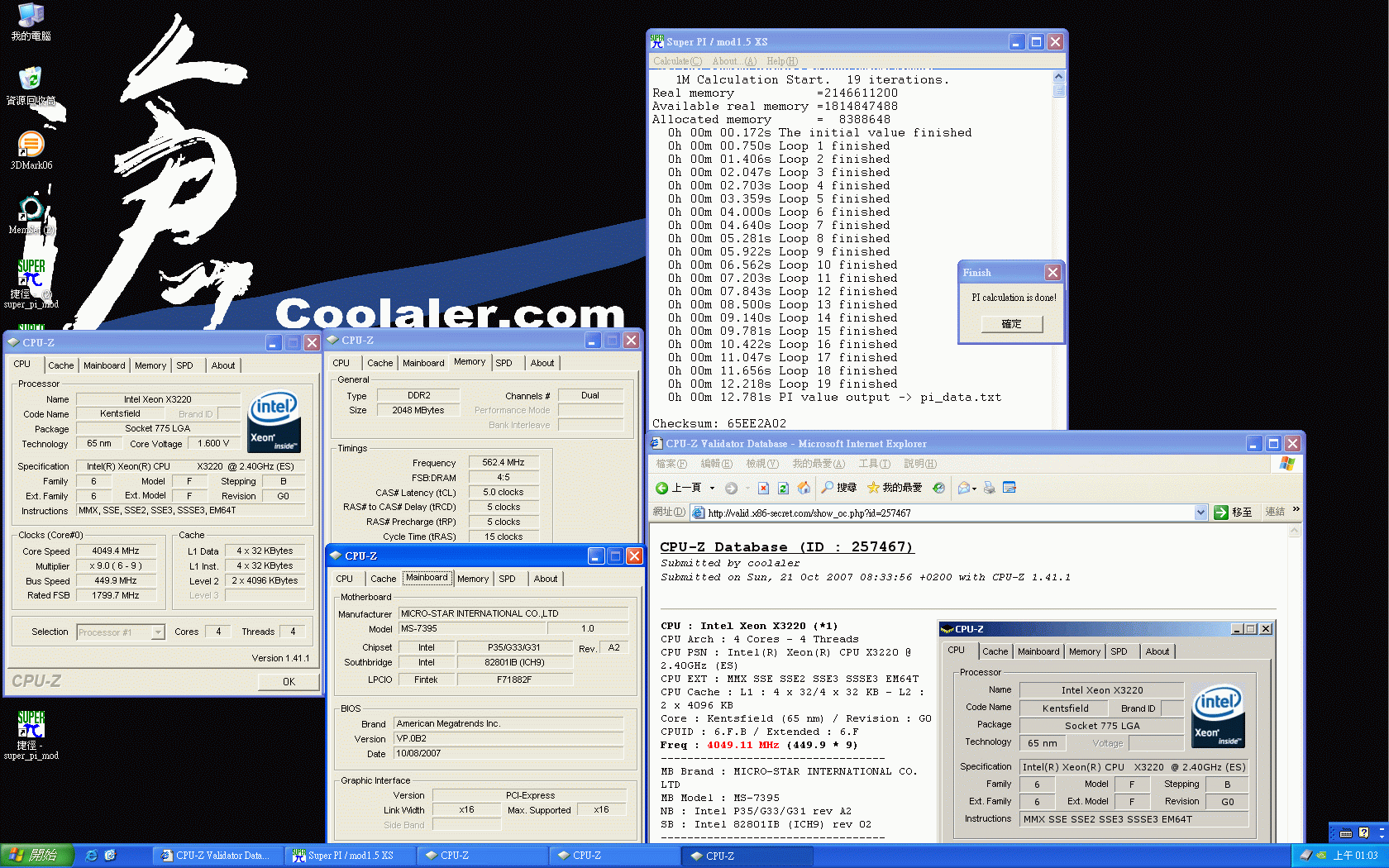The height and width of the screenshot is (868, 1389).
Task: Stop page loading in Internet Explorer
Action: click(763, 488)
